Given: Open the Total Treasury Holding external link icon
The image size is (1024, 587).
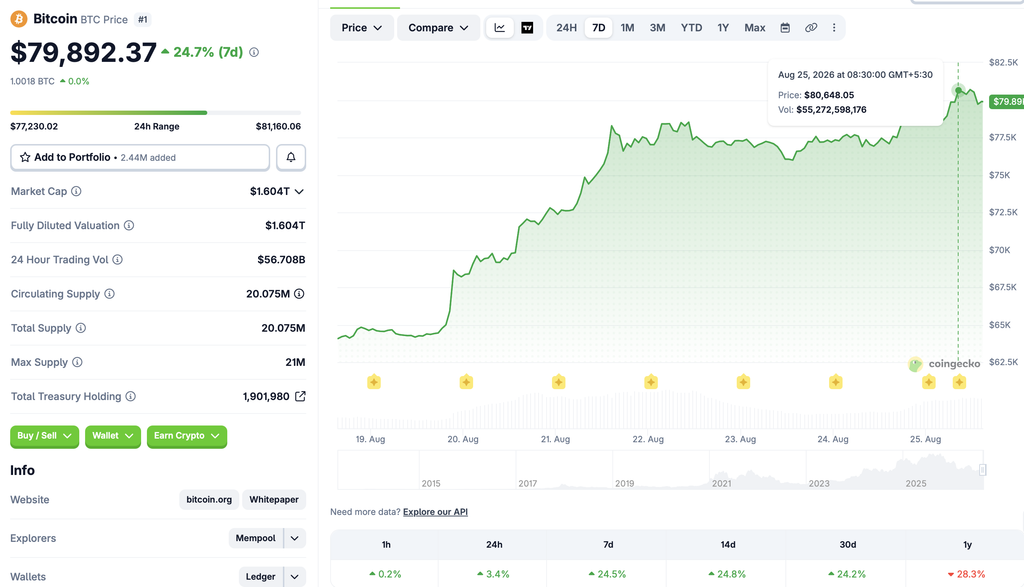Looking at the screenshot, I should pyautogui.click(x=300, y=396).
